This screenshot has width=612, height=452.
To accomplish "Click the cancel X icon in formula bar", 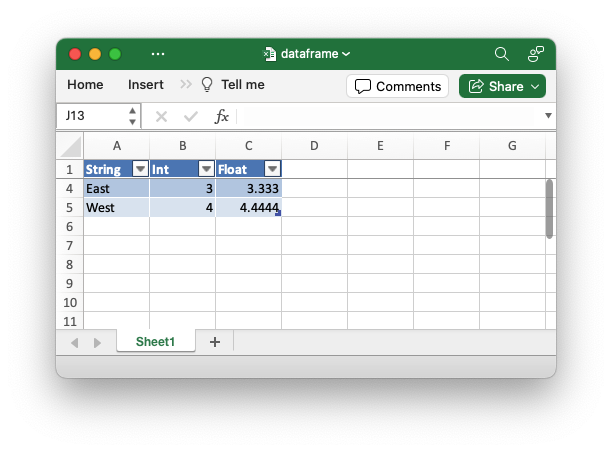I will click(161, 116).
